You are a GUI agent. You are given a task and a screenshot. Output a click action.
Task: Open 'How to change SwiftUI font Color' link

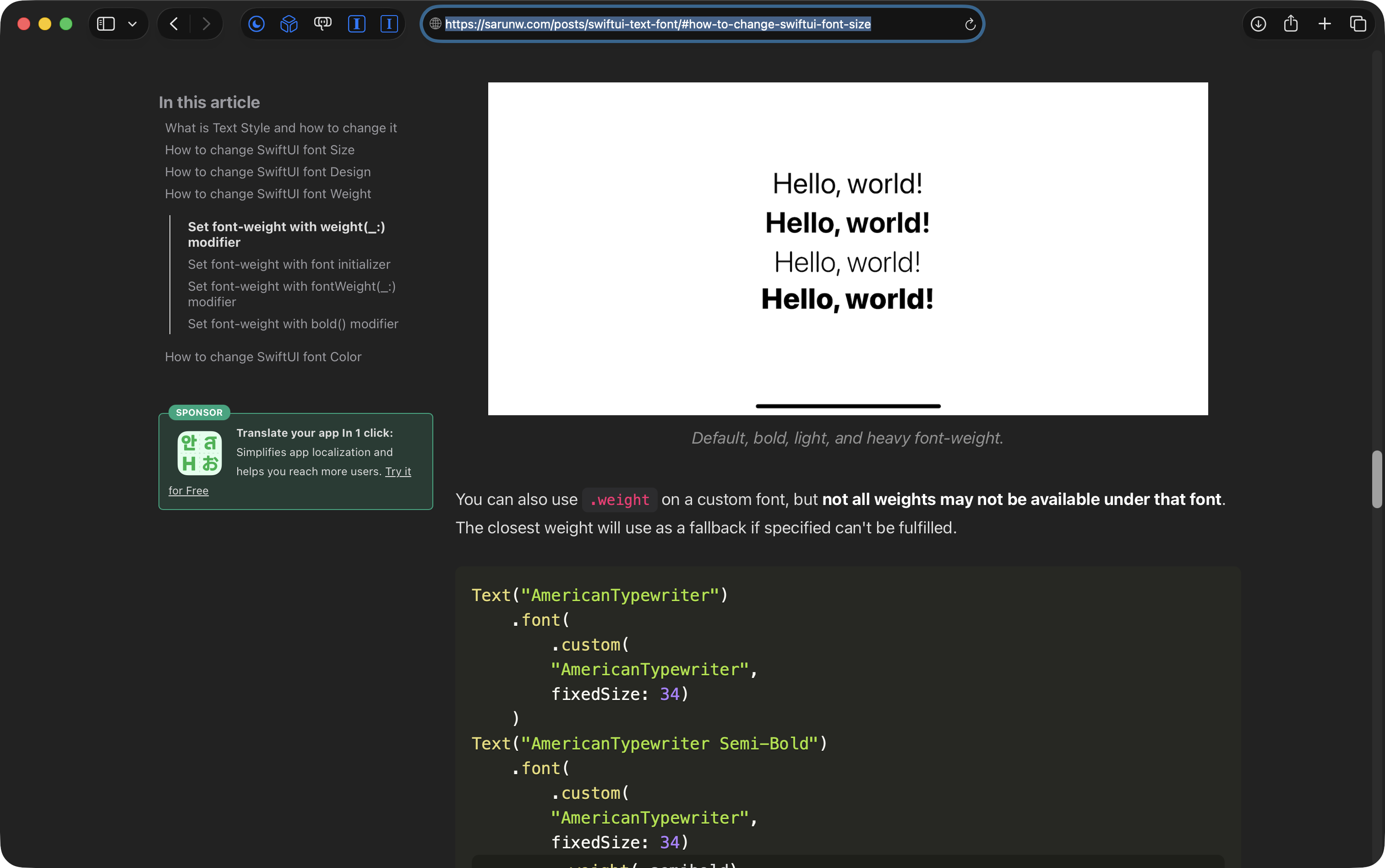(x=263, y=357)
